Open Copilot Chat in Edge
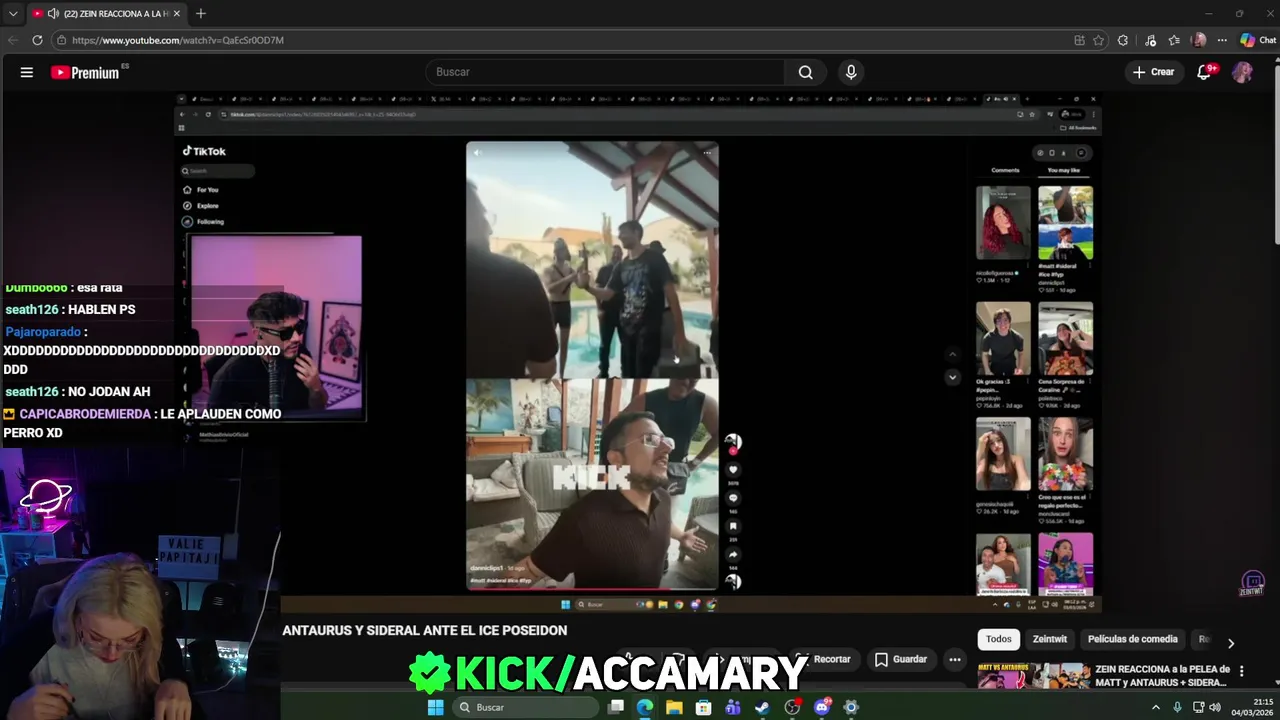Image resolution: width=1280 pixels, height=720 pixels. (x=1257, y=40)
